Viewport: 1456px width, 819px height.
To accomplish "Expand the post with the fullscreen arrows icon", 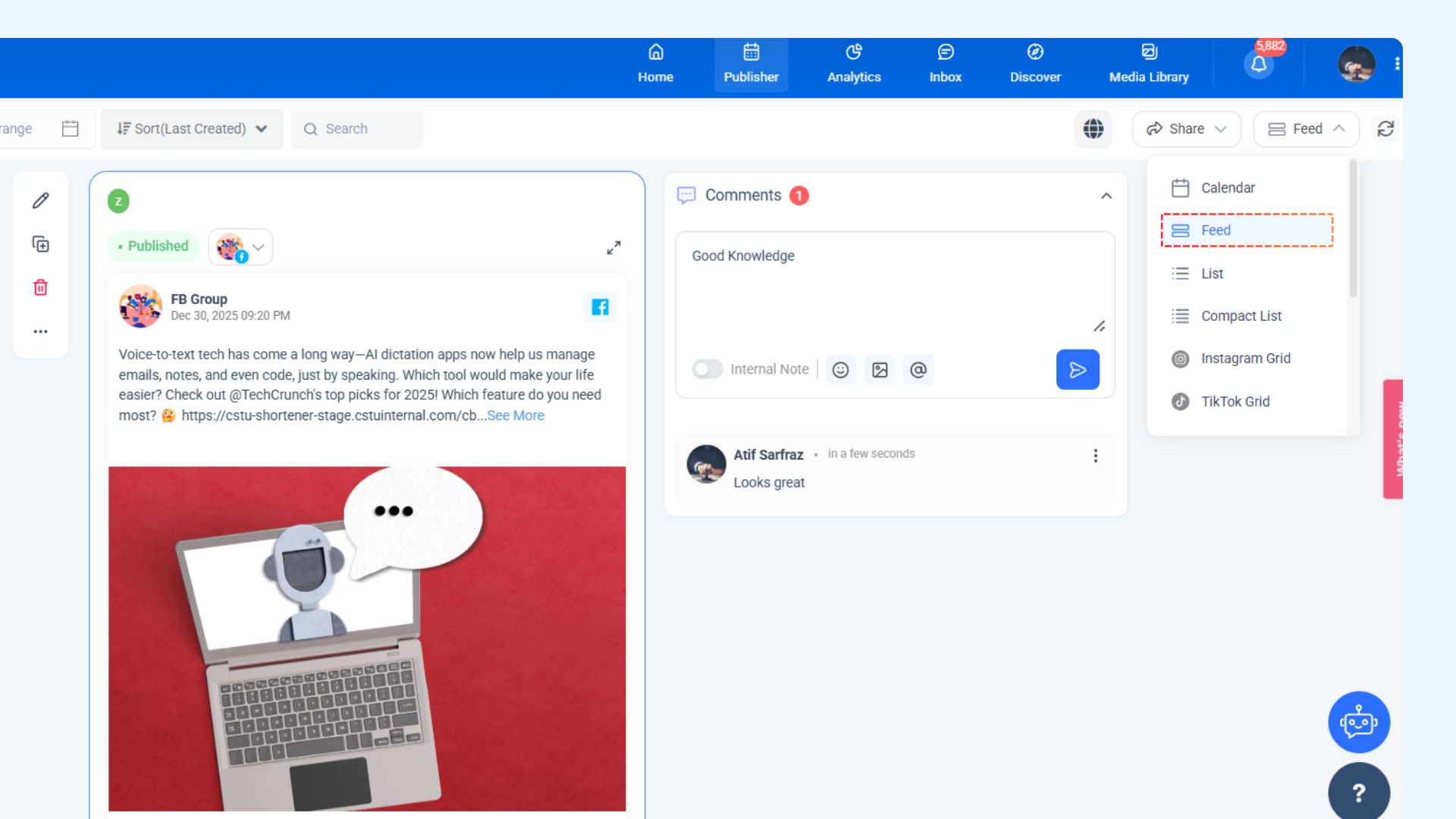I will tap(613, 248).
